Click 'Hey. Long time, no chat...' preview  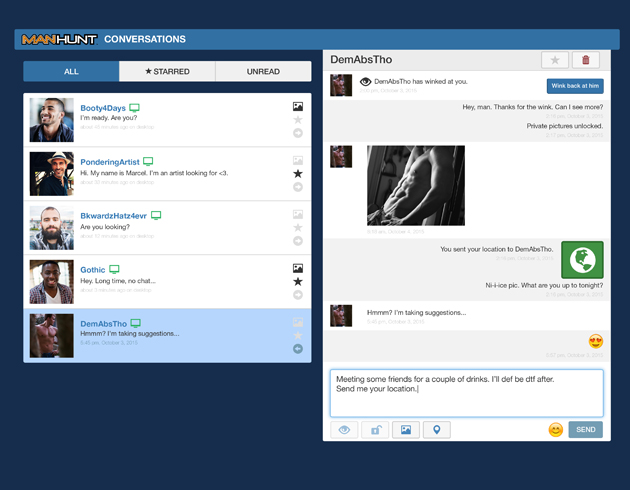(118, 281)
